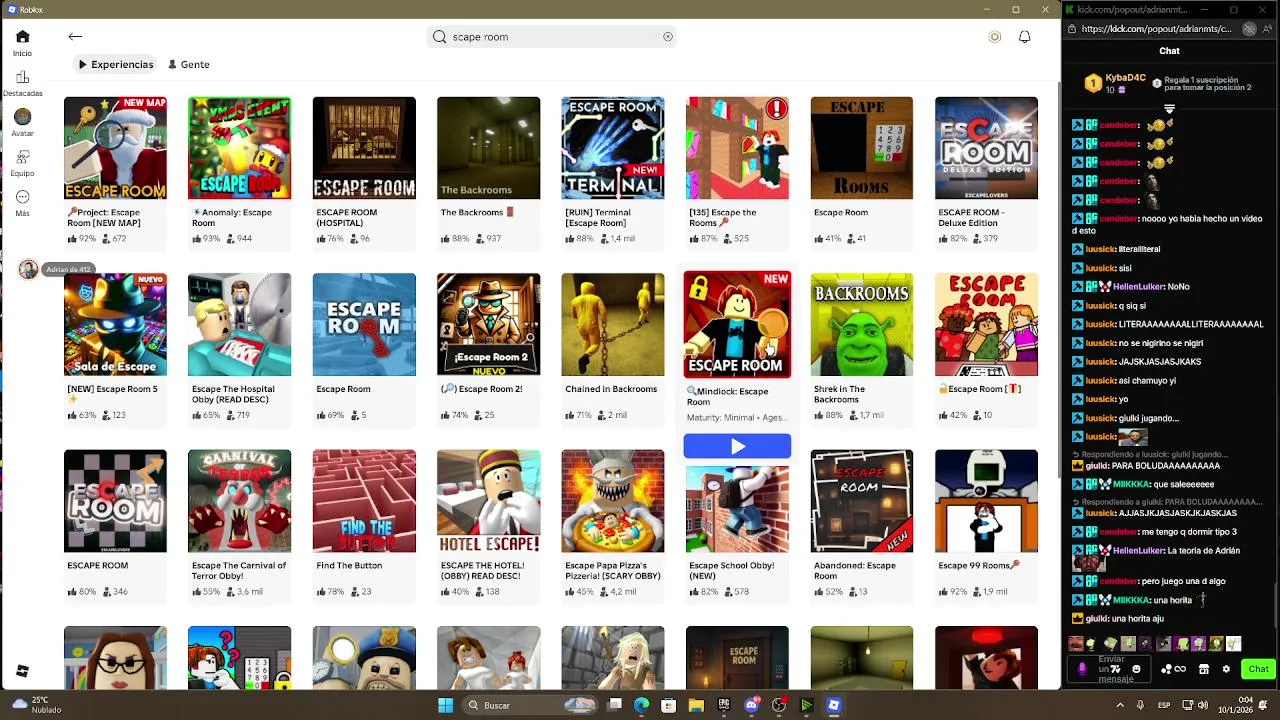Image resolution: width=1280 pixels, height=720 pixels.
Task: Click the back arrow in Roblox
Action: 75,37
